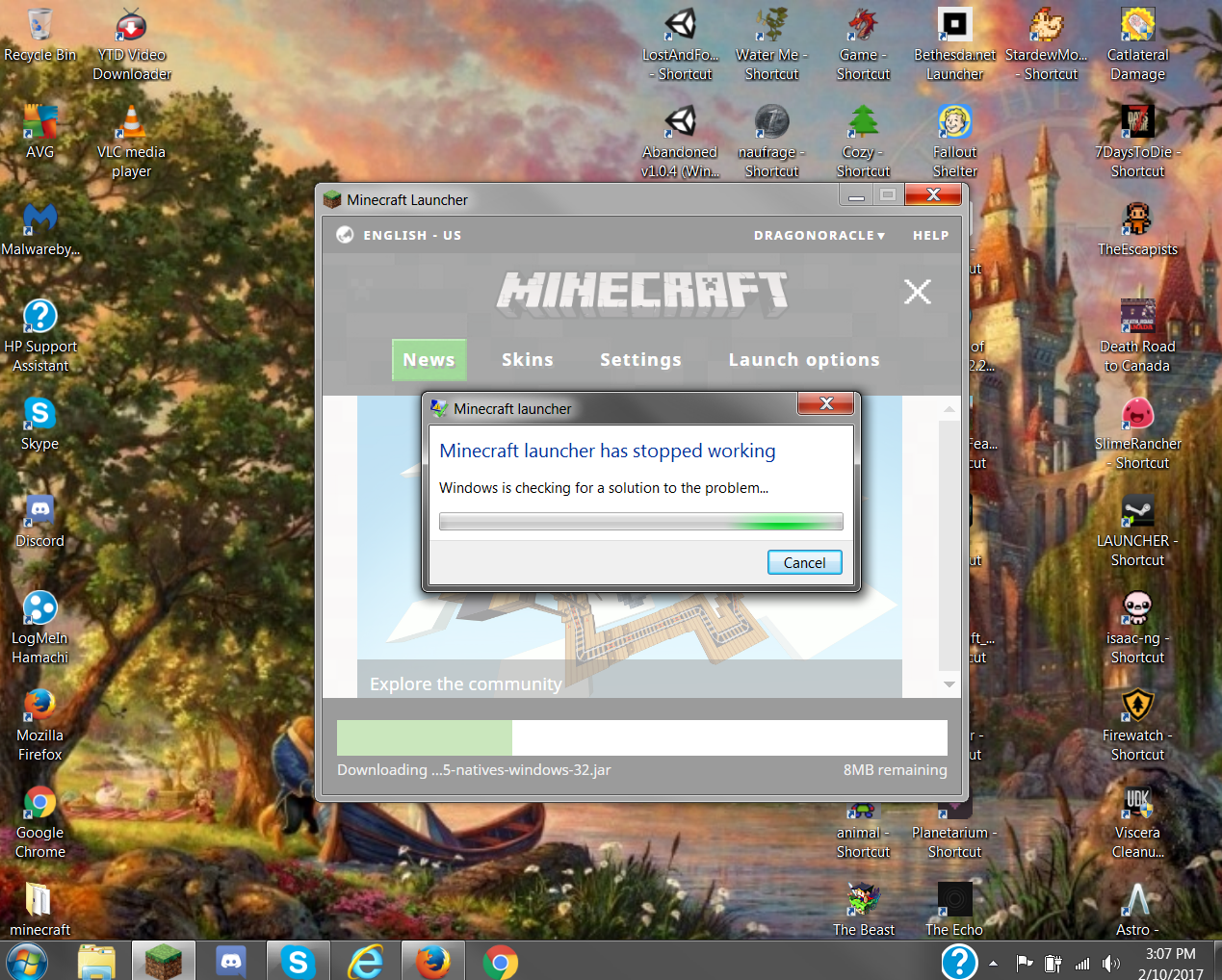Select Minecraft taskbar button
The height and width of the screenshot is (980, 1222).
tap(164, 962)
